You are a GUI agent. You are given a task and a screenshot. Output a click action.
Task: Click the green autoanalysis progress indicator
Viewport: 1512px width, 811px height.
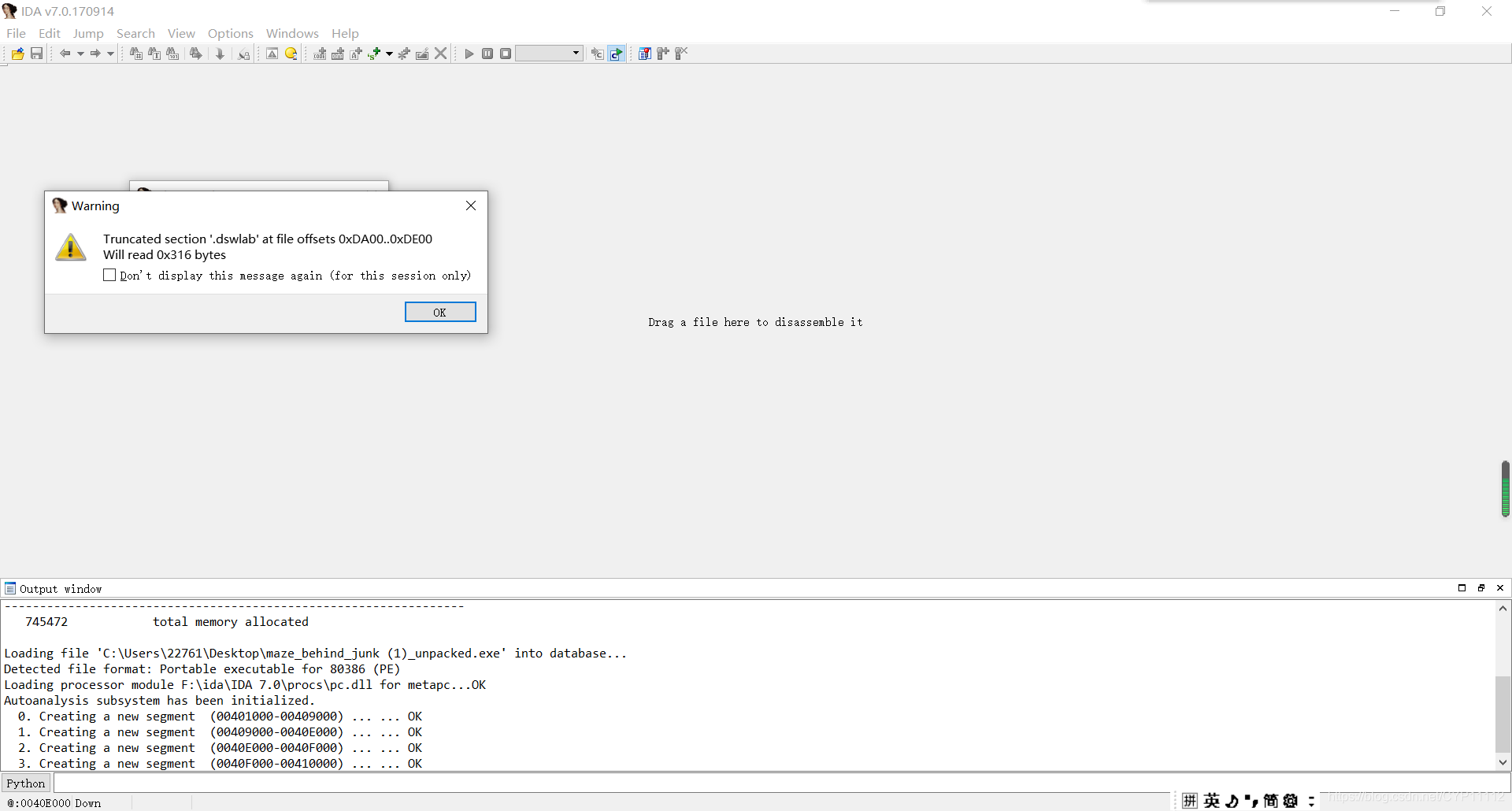tap(1505, 489)
